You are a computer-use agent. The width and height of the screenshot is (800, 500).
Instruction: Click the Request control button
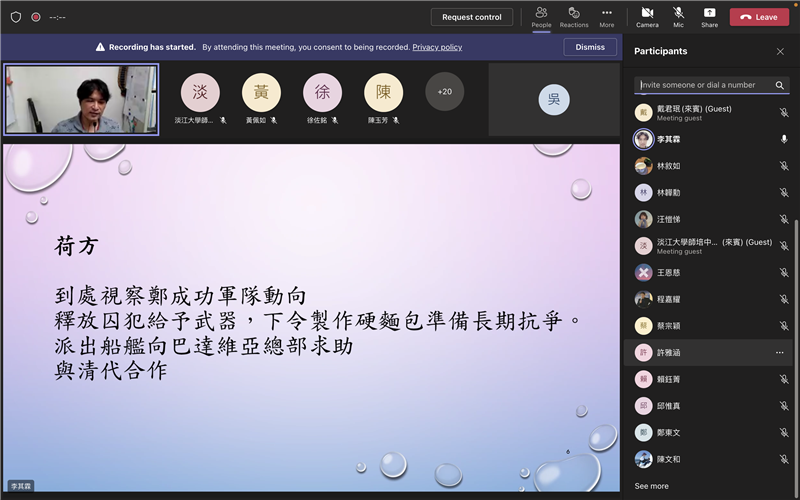[x=472, y=17]
